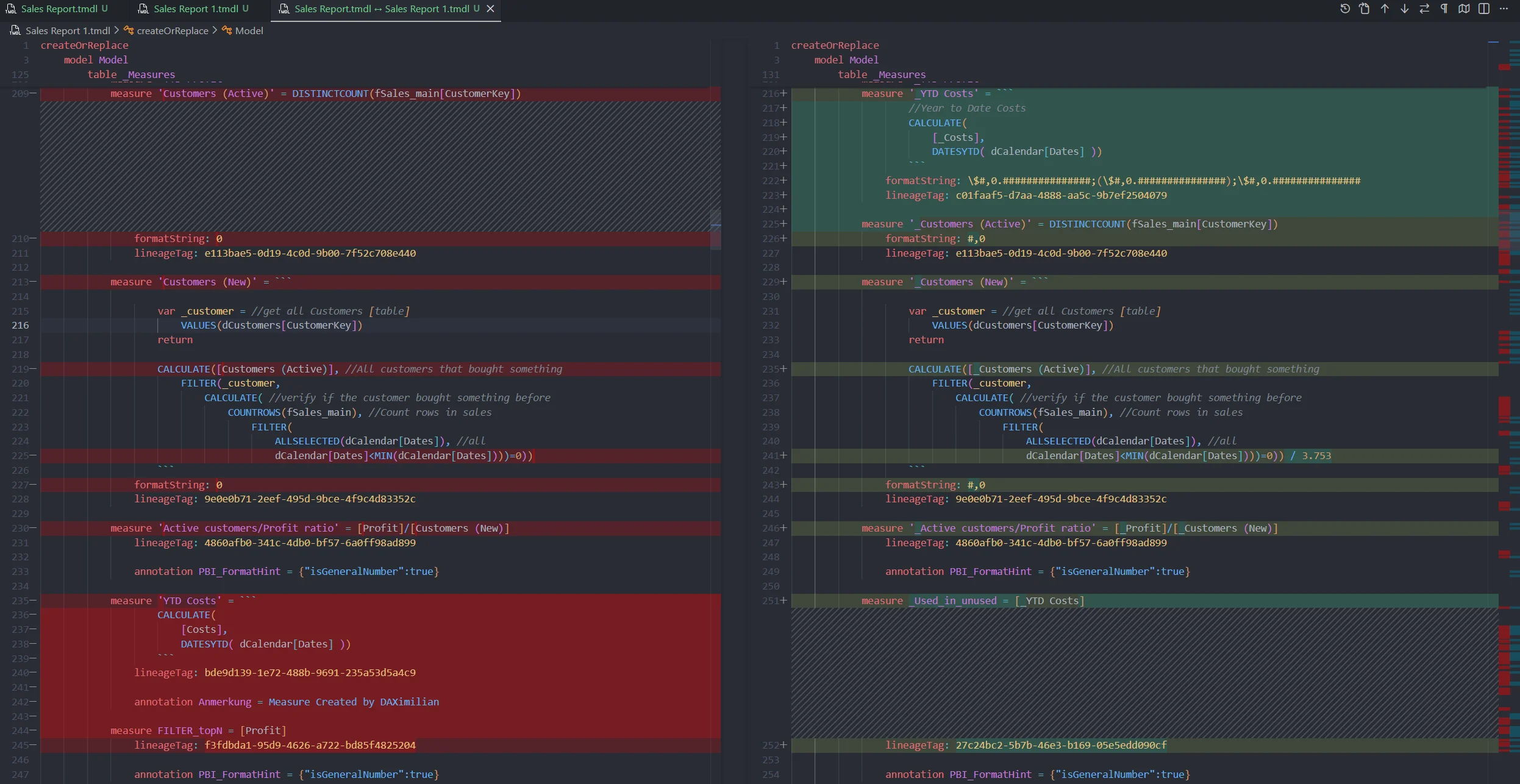Open the Sales Report 1.tmdl breadcrumb

click(68, 30)
